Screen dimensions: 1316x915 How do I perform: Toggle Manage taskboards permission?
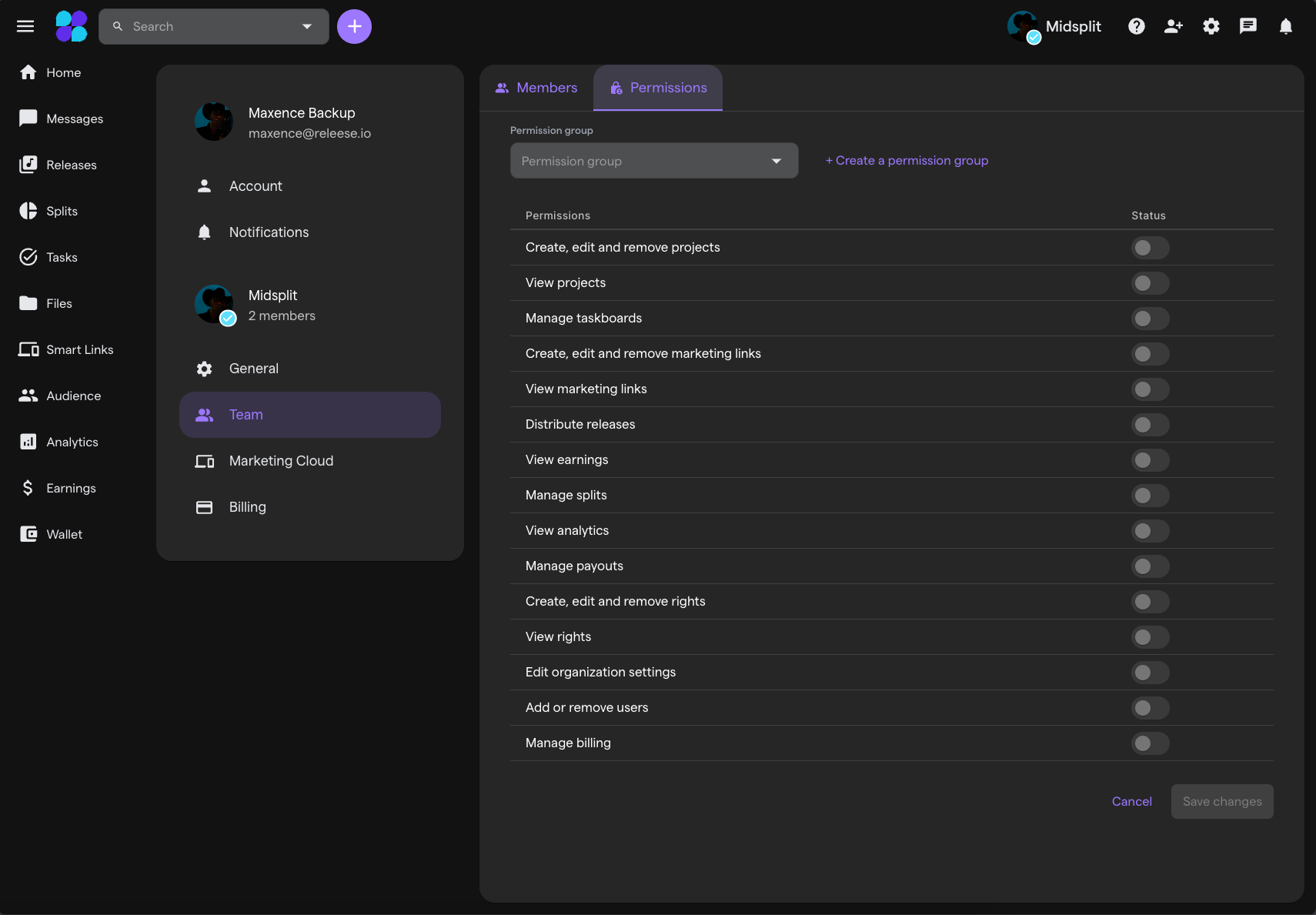coord(1150,319)
